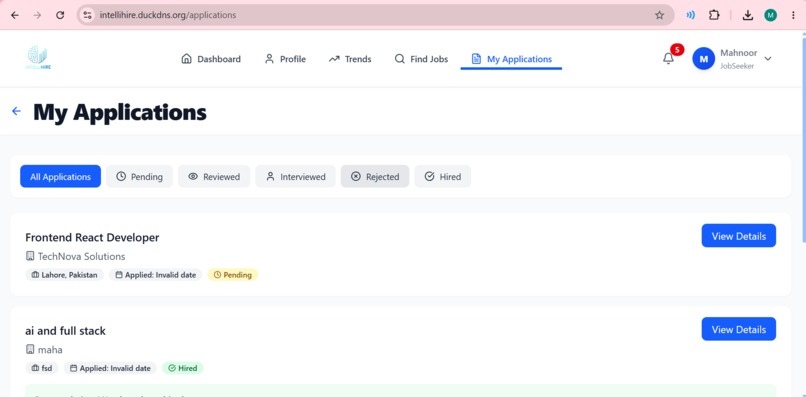Click the My Applications page heading
The width and height of the screenshot is (806, 397).
(120, 112)
